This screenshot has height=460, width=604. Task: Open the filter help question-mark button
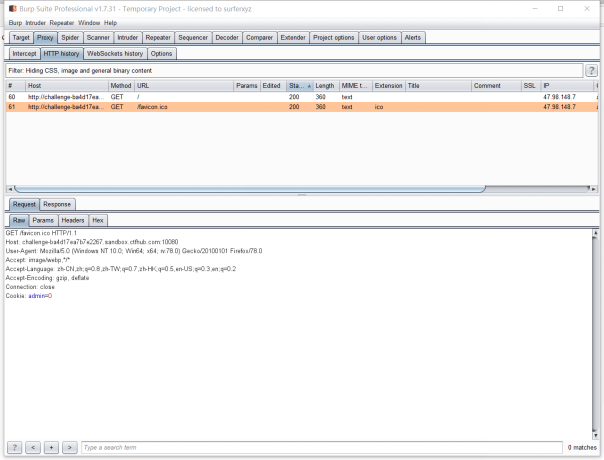coord(591,71)
